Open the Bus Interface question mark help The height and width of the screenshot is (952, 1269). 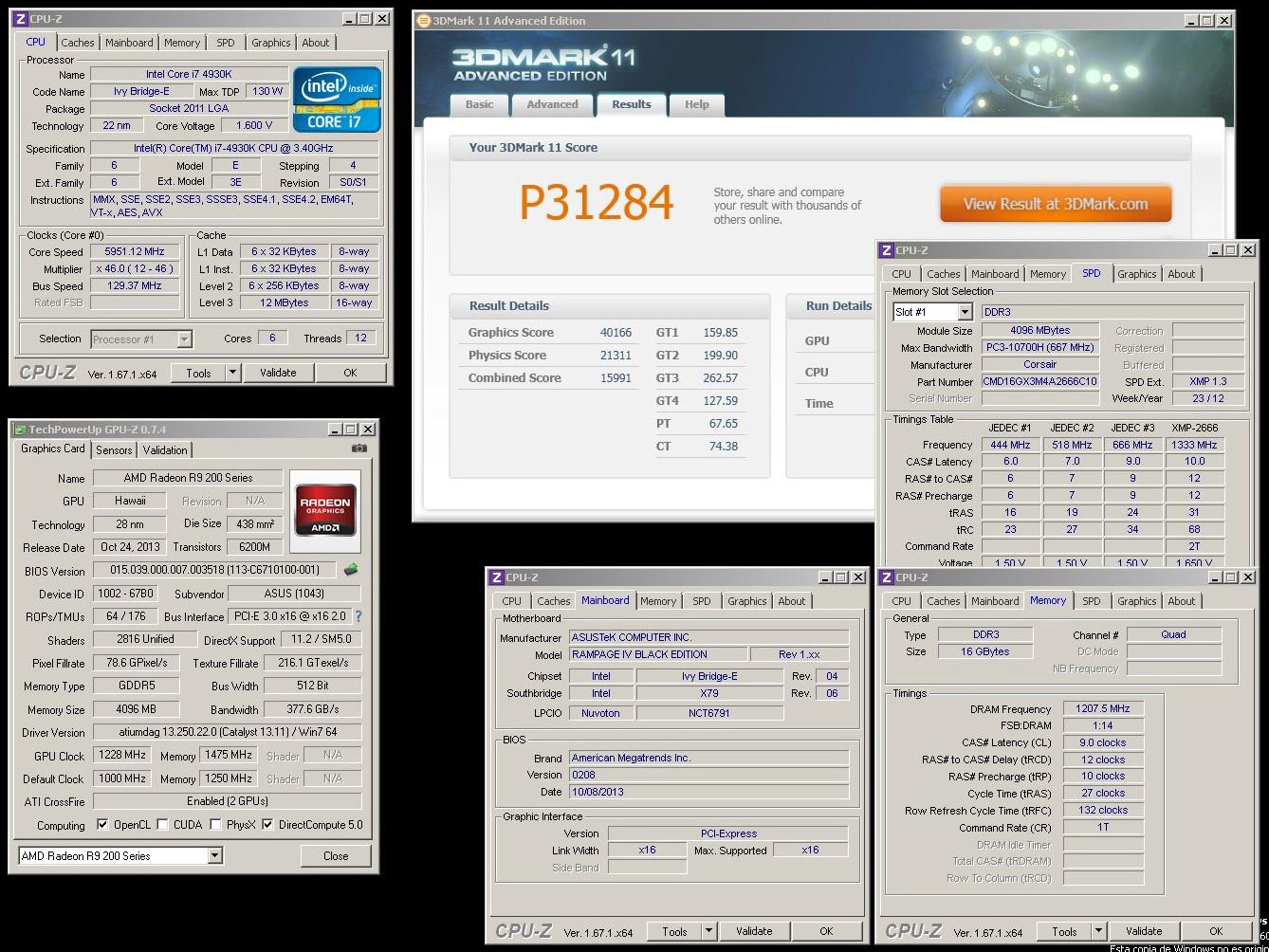pyautogui.click(x=359, y=616)
